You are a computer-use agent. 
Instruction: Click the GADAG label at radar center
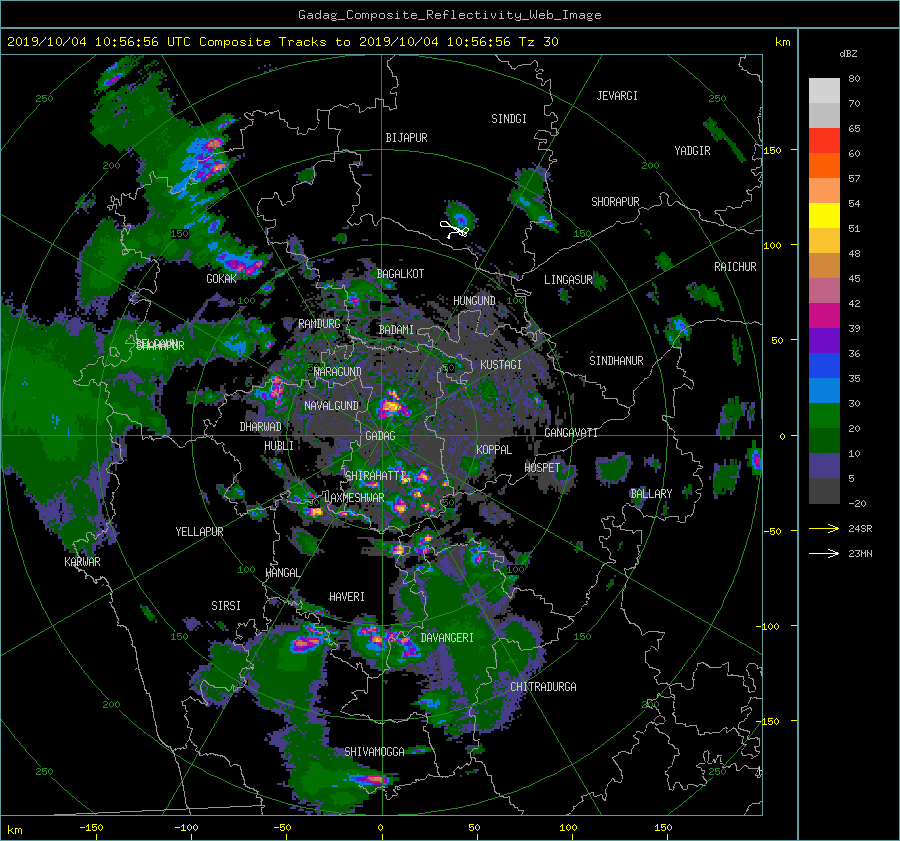pos(380,436)
